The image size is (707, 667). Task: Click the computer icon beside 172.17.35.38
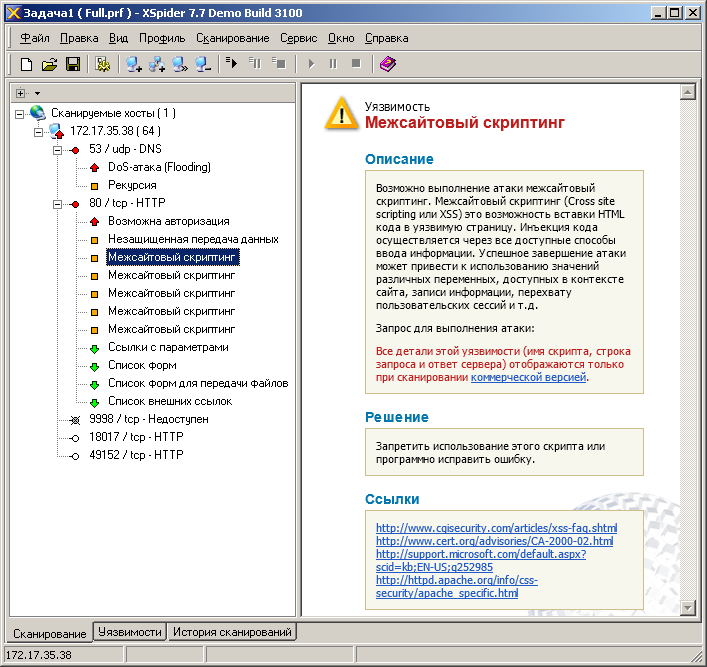[x=57, y=131]
